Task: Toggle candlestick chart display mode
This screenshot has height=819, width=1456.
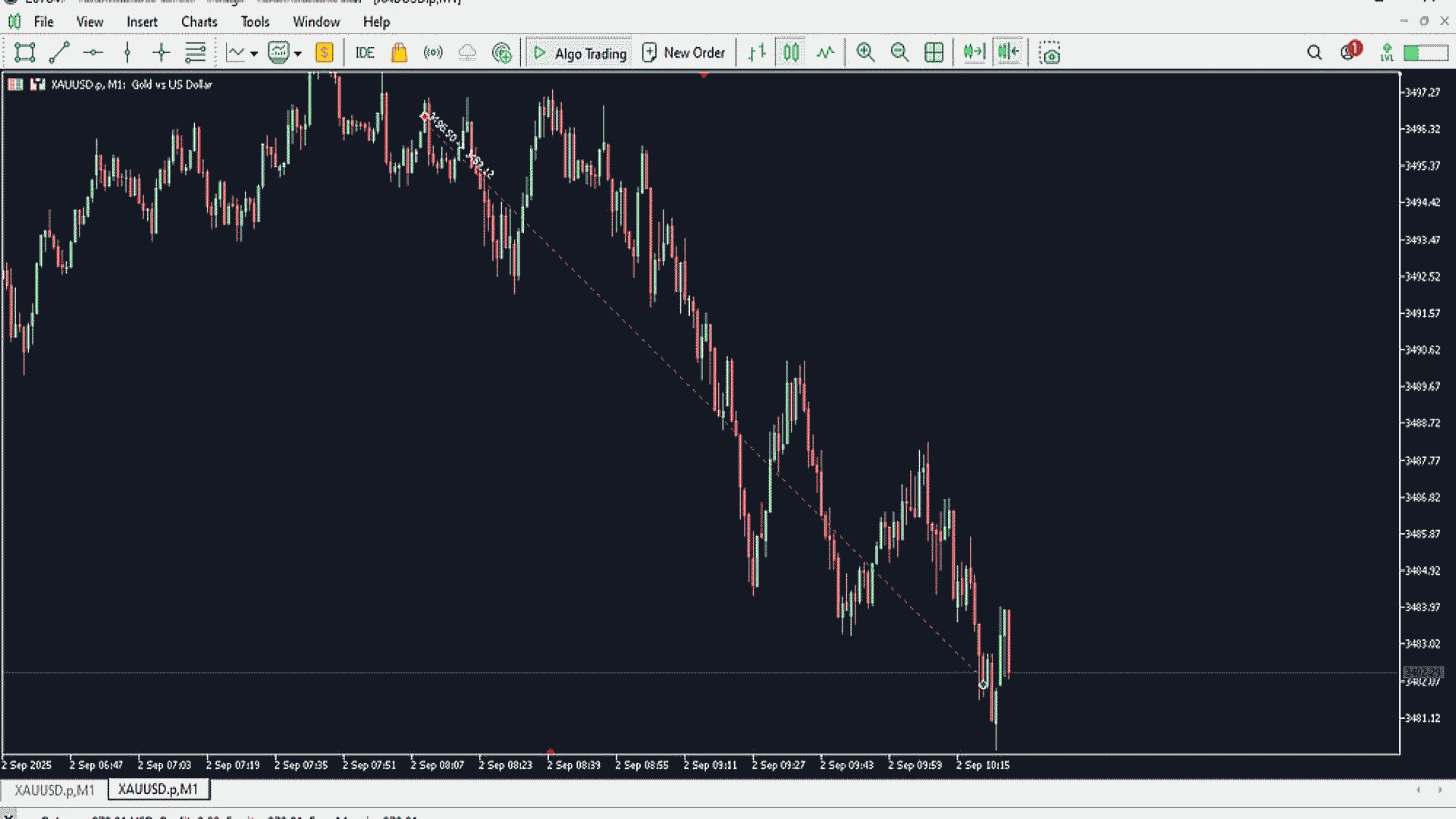Action: tap(791, 52)
